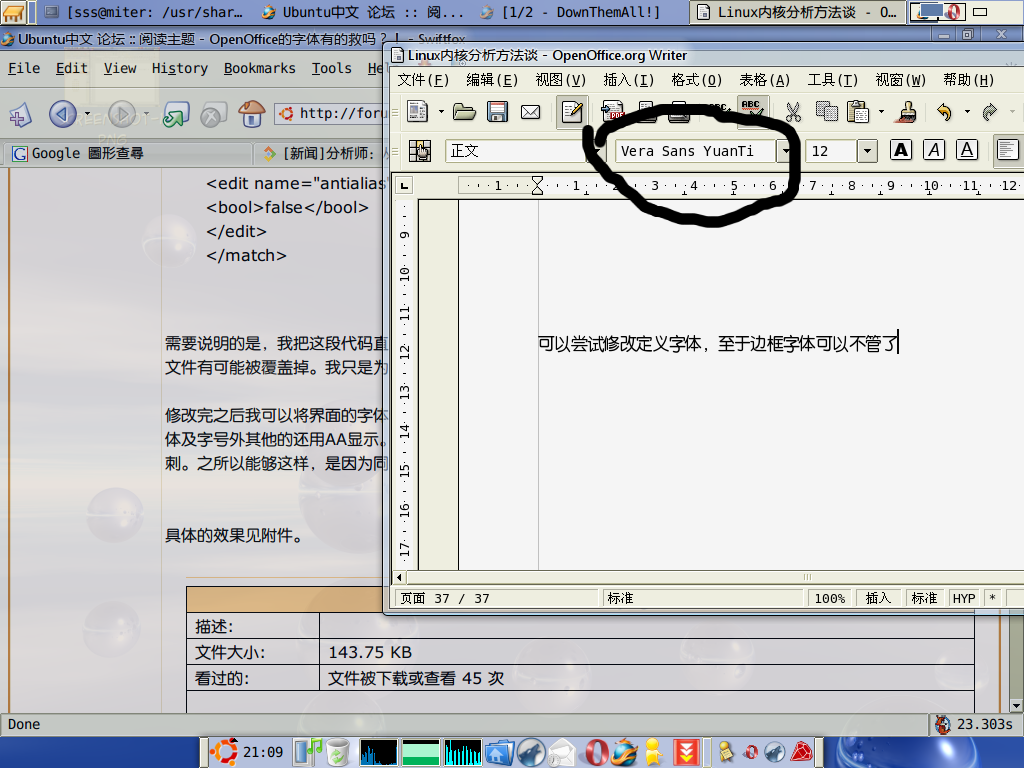Screen dimensions: 1024x768
Task: Launch home folder from the bottom panel
Action: (499, 752)
